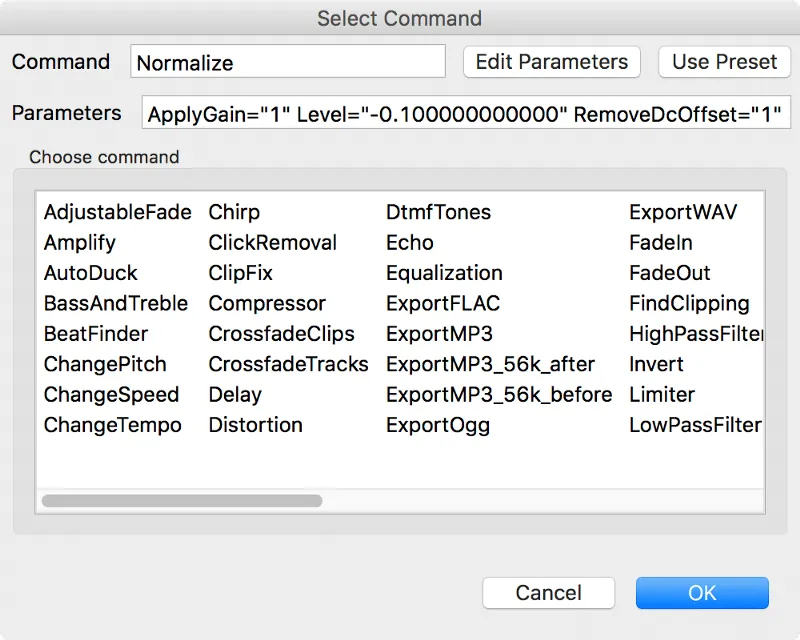This screenshot has width=800, height=640.
Task: Cancel the Select Command dialog
Action: 548,592
